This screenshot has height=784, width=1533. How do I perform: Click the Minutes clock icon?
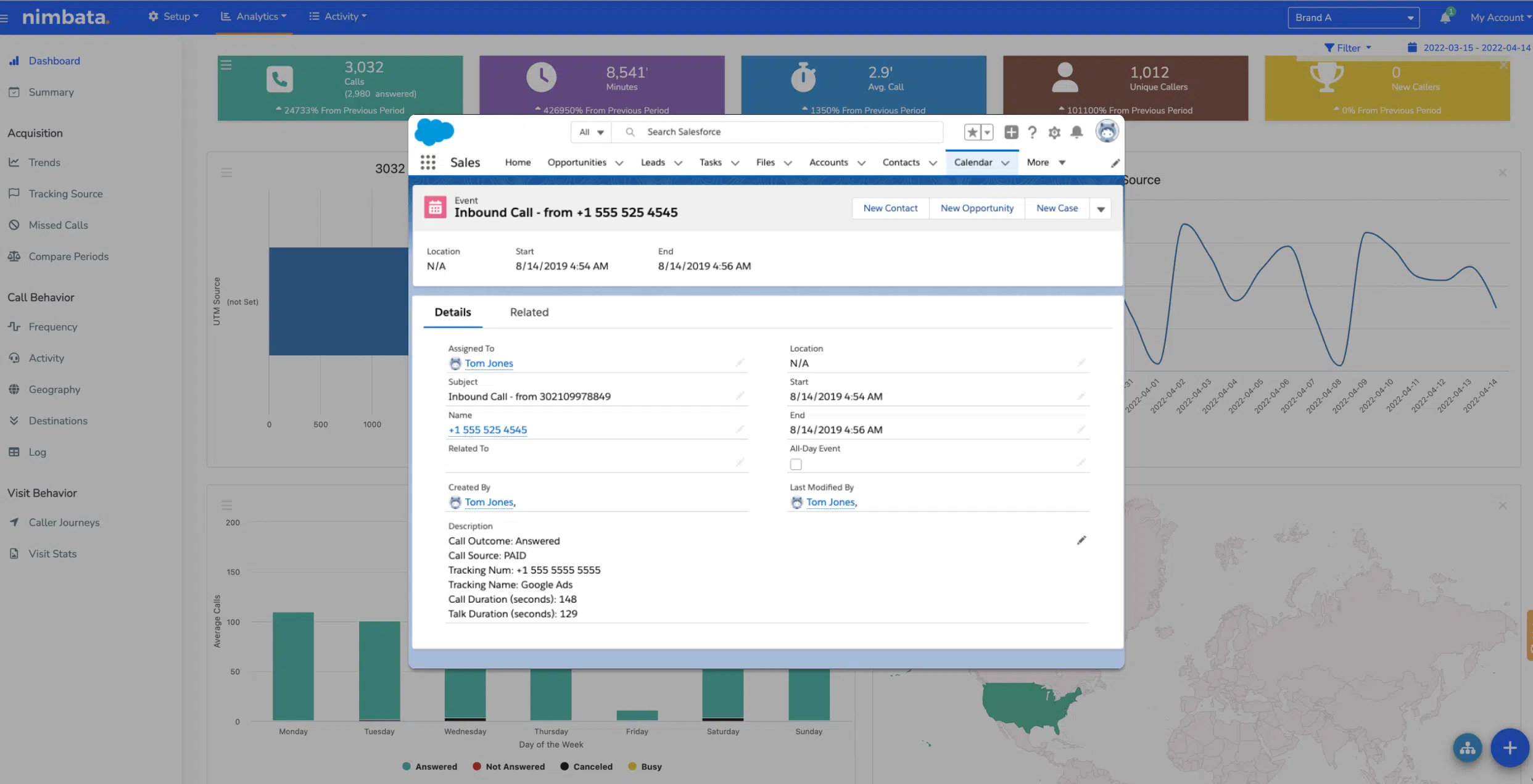(541, 77)
